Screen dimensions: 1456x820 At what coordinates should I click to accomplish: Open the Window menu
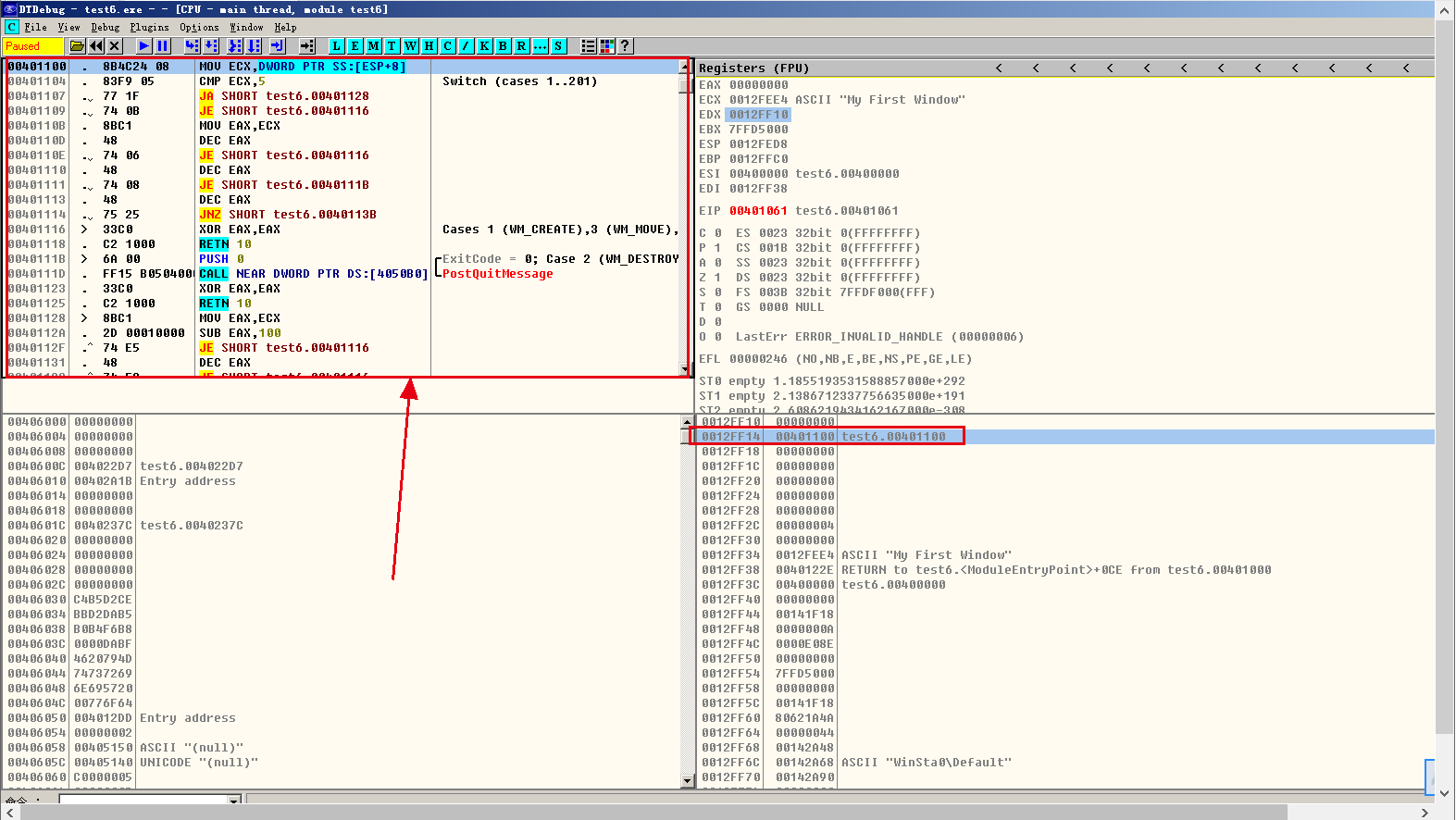(x=246, y=27)
